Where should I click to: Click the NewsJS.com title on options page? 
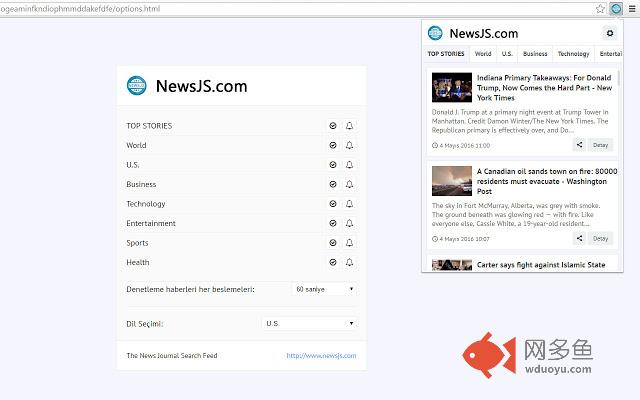pyautogui.click(x=202, y=86)
